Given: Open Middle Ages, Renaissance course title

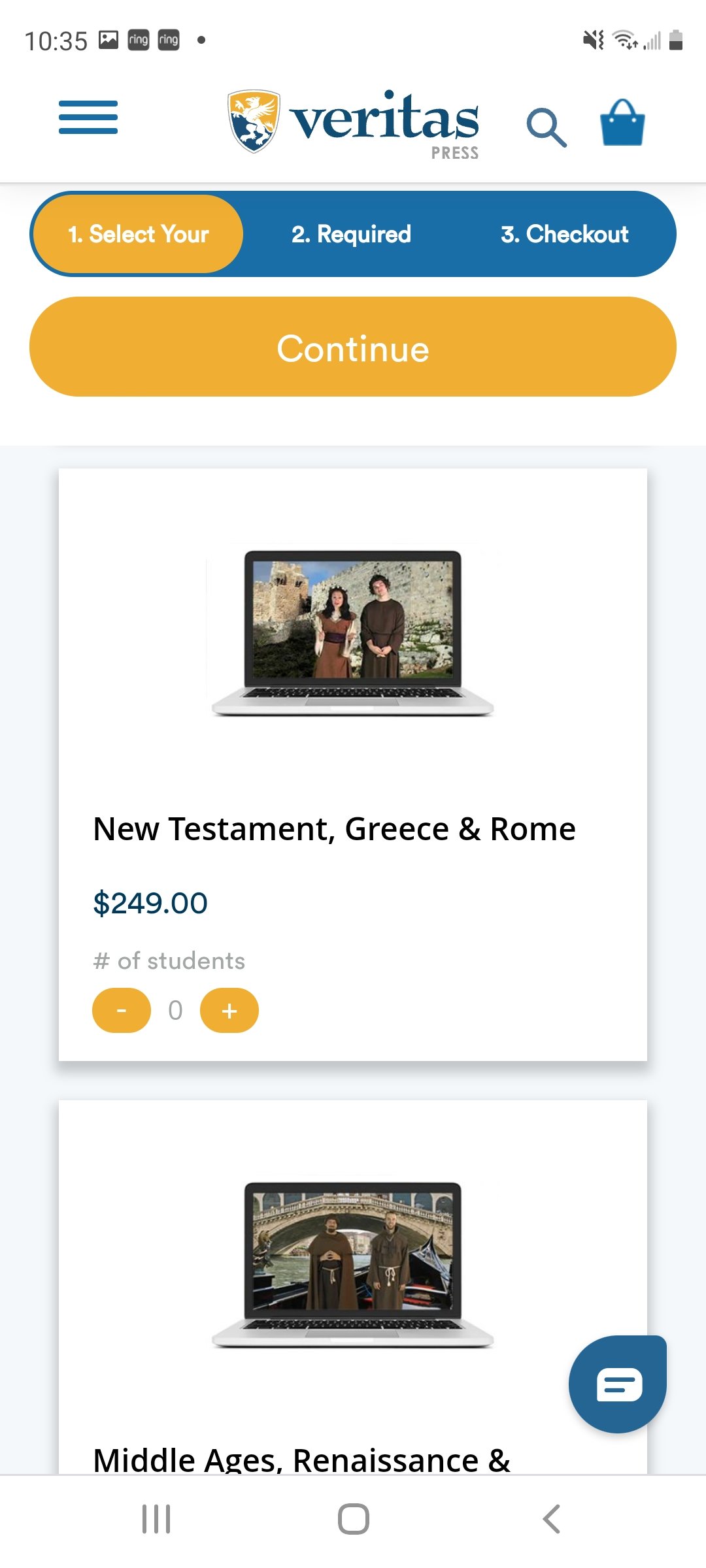Looking at the screenshot, I should (301, 1460).
